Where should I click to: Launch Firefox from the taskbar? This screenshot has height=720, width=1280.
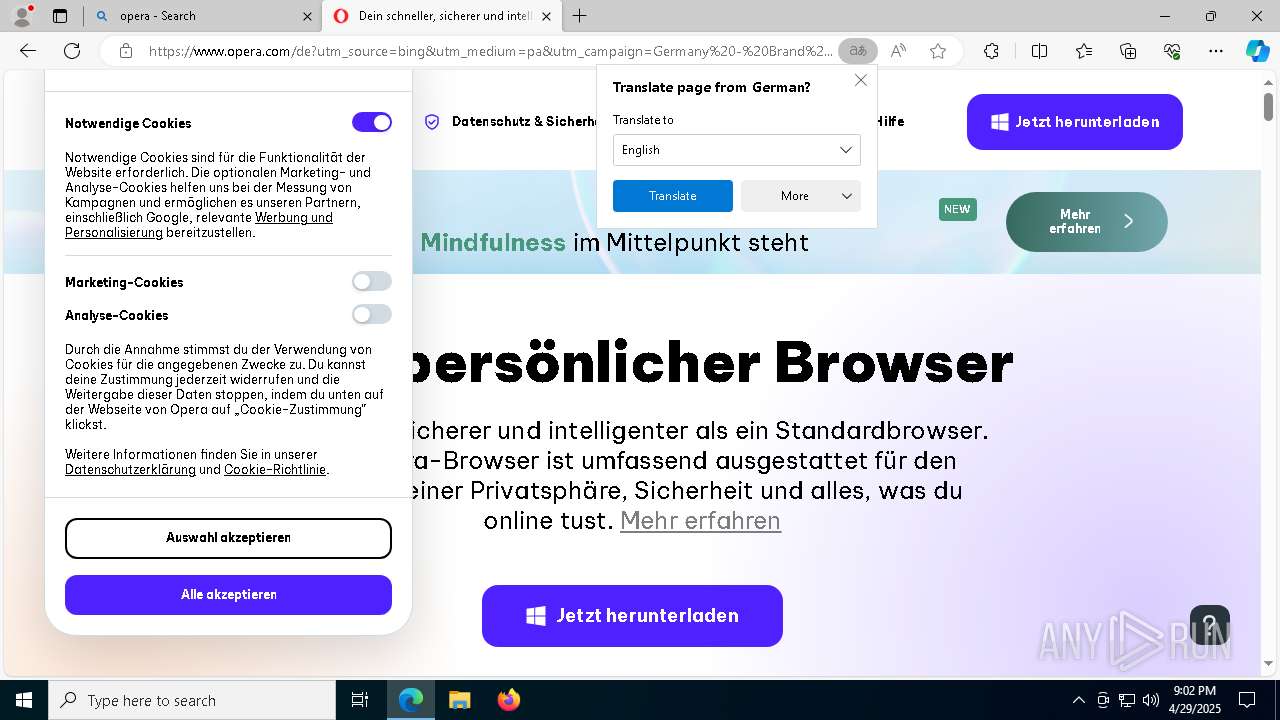coord(508,700)
